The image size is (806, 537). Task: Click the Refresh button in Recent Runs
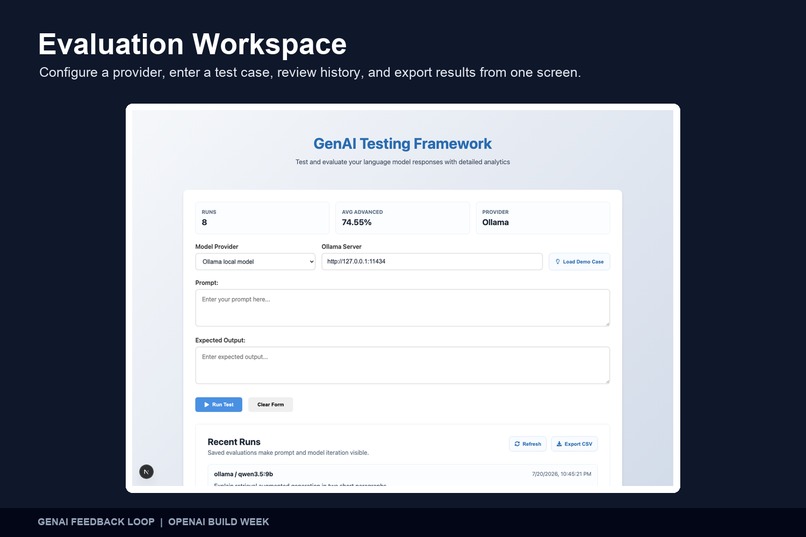(x=528, y=444)
